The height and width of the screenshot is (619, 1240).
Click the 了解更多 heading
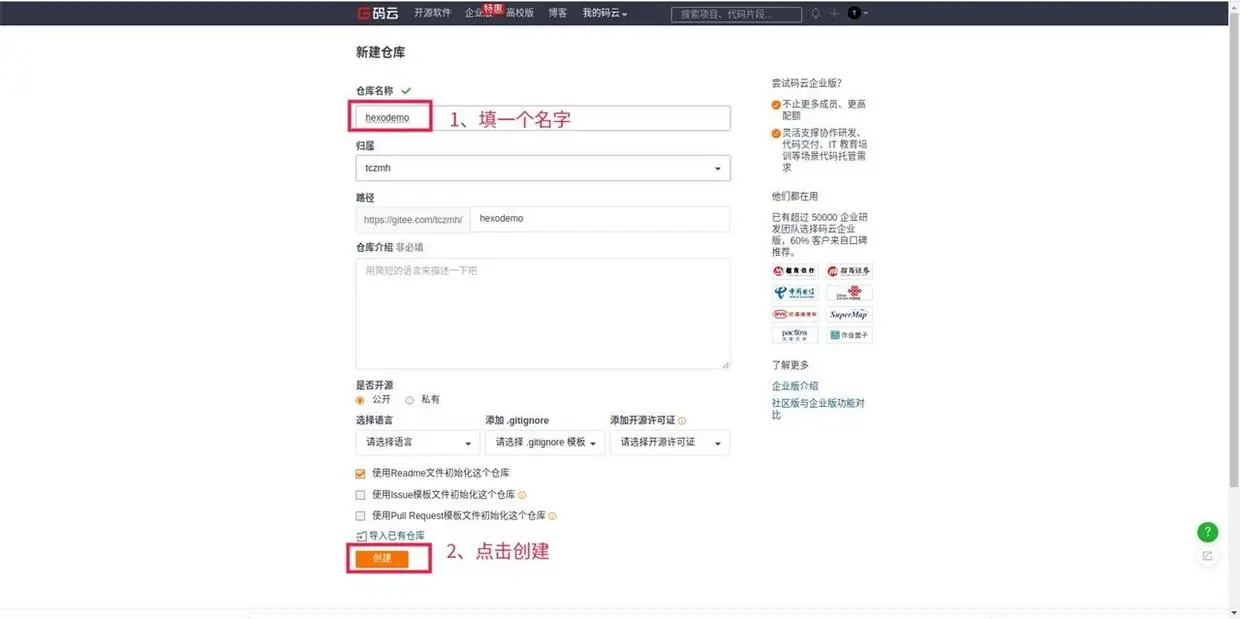(x=790, y=365)
